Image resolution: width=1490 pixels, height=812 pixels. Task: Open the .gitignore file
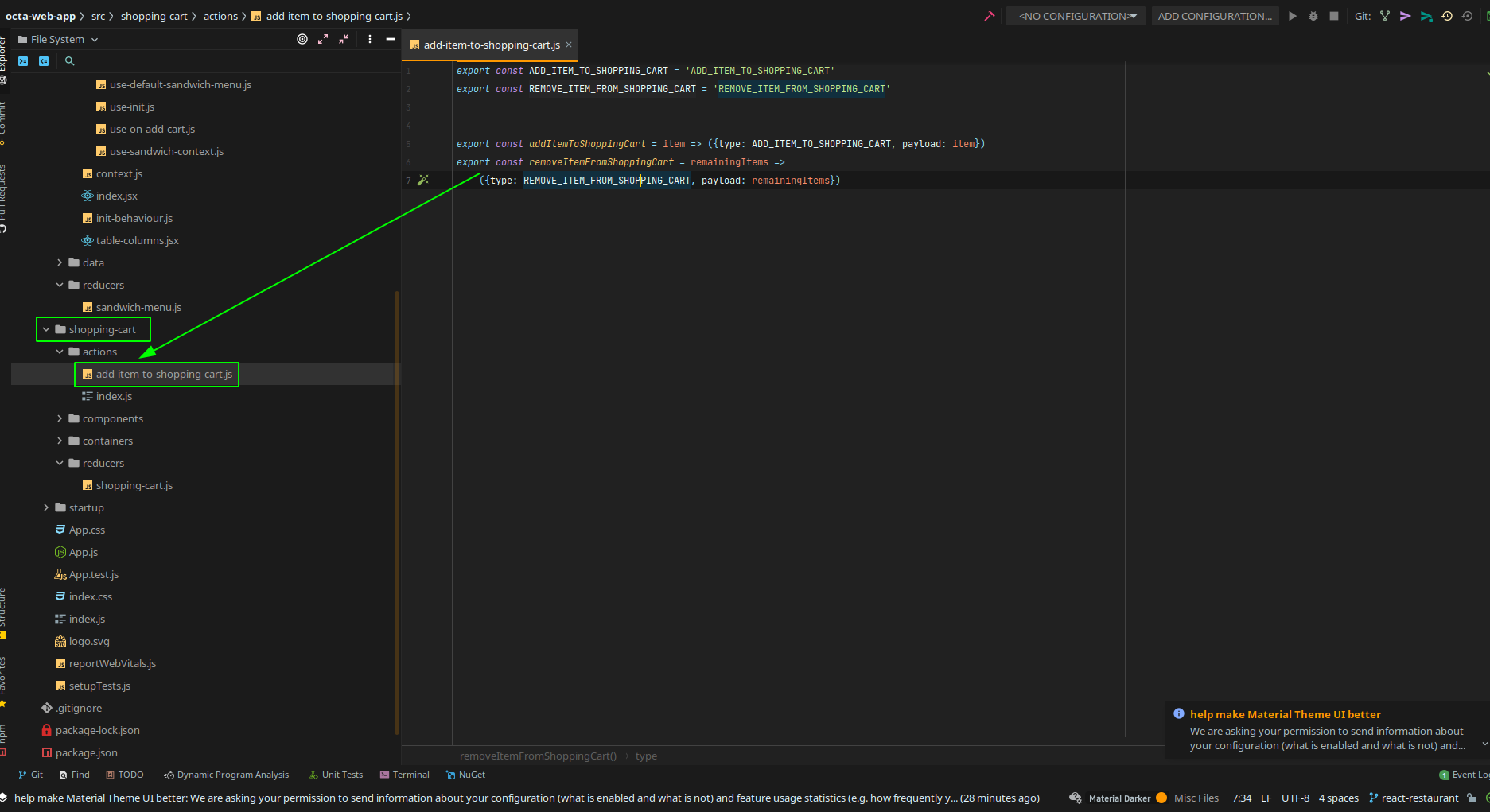click(x=78, y=708)
